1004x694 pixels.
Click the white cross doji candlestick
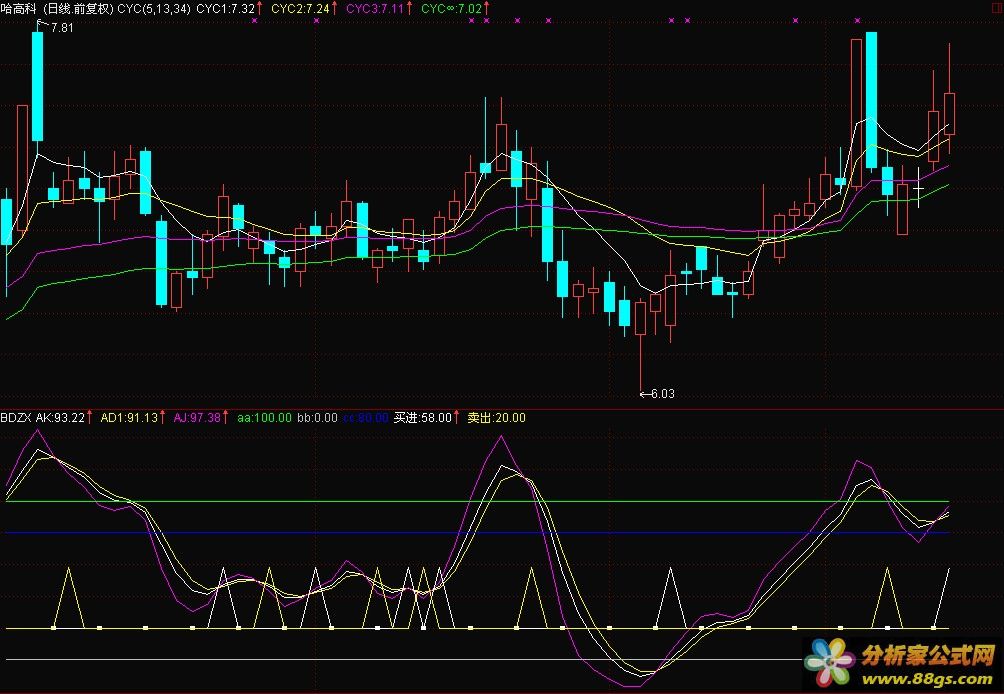[919, 188]
